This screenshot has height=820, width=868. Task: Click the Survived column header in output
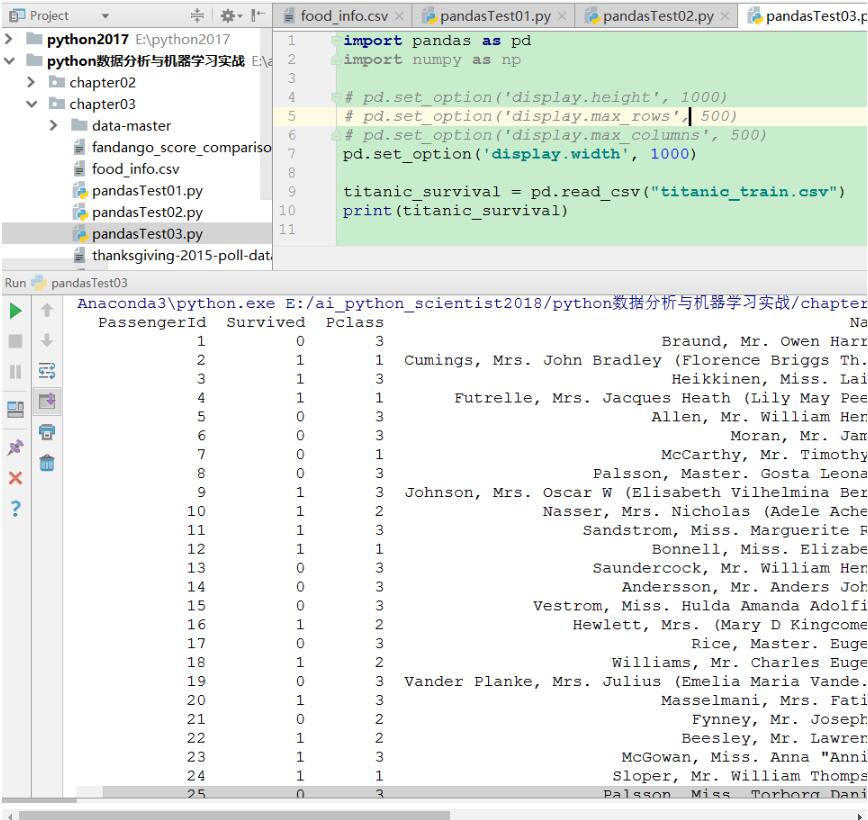pos(266,322)
